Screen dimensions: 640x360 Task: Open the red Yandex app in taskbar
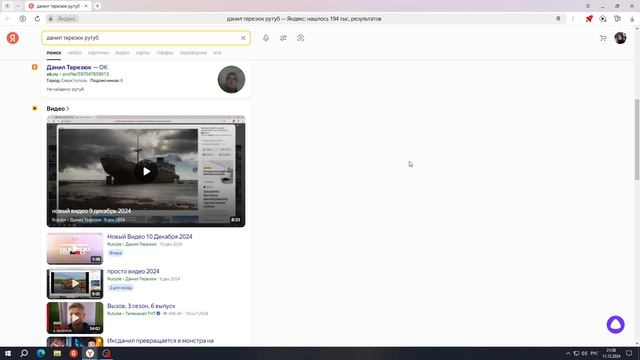73,353
